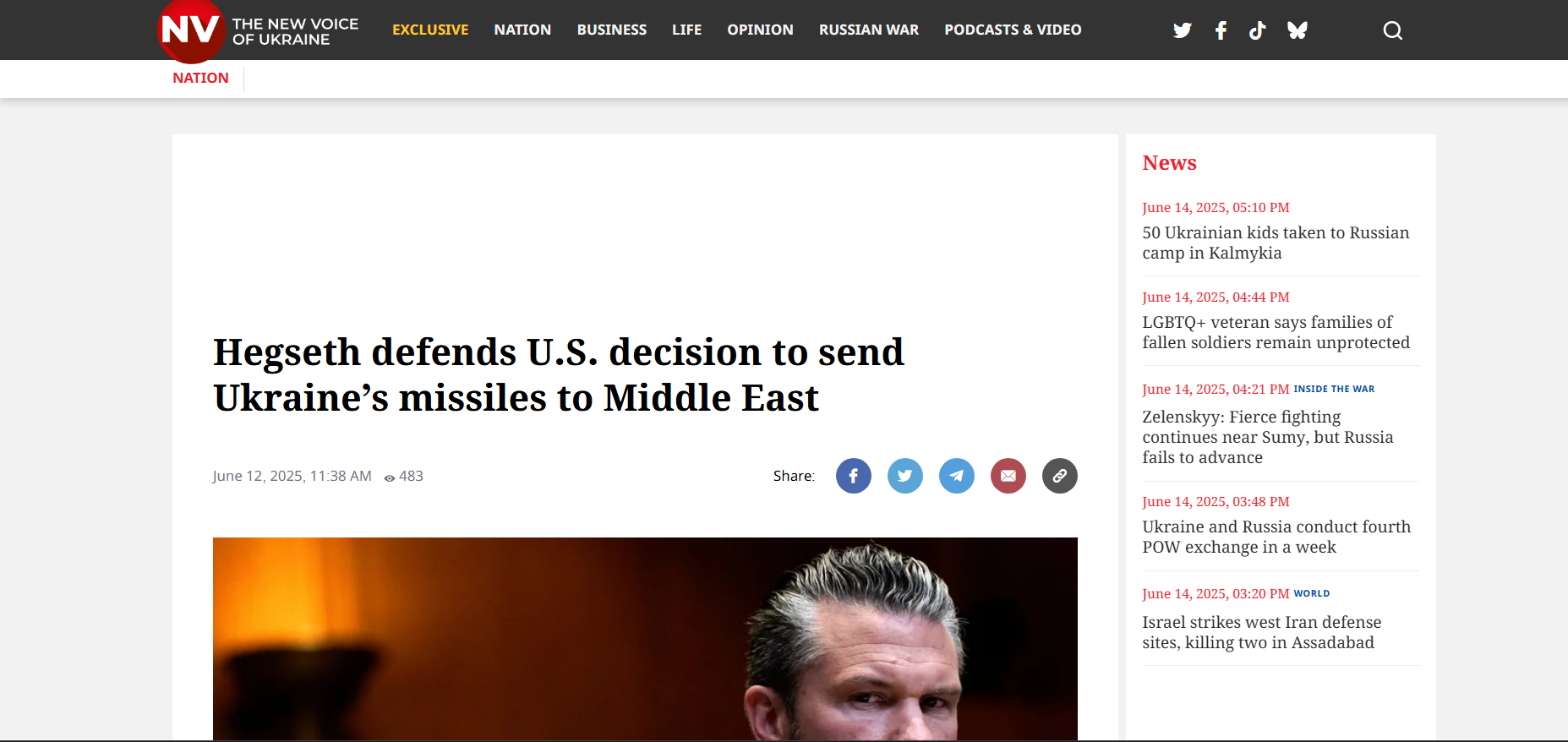Open the EXCLUSIVE menu item

[430, 30]
